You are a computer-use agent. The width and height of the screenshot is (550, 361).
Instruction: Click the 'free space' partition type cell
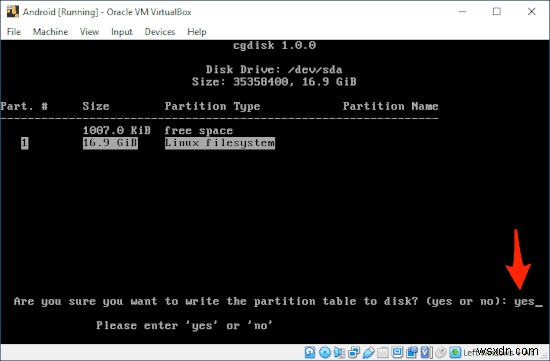tap(199, 131)
